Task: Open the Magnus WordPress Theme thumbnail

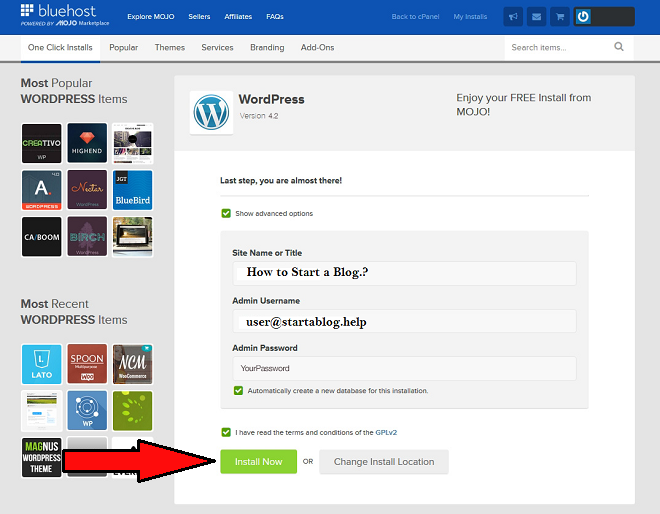Action: pyautogui.click(x=42, y=457)
